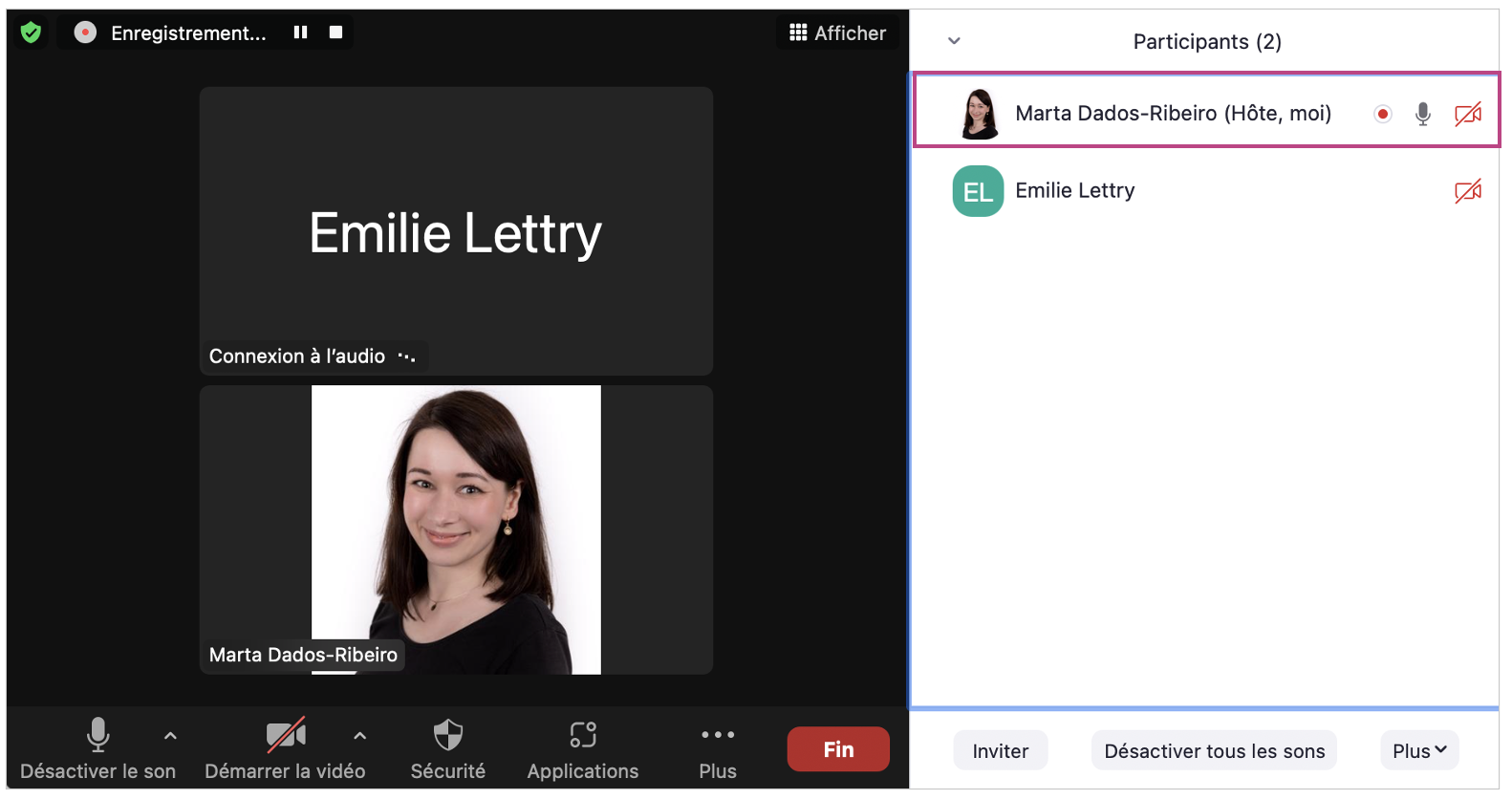Expand video options arrow beside camera
1512x799 pixels.
pyautogui.click(x=359, y=736)
